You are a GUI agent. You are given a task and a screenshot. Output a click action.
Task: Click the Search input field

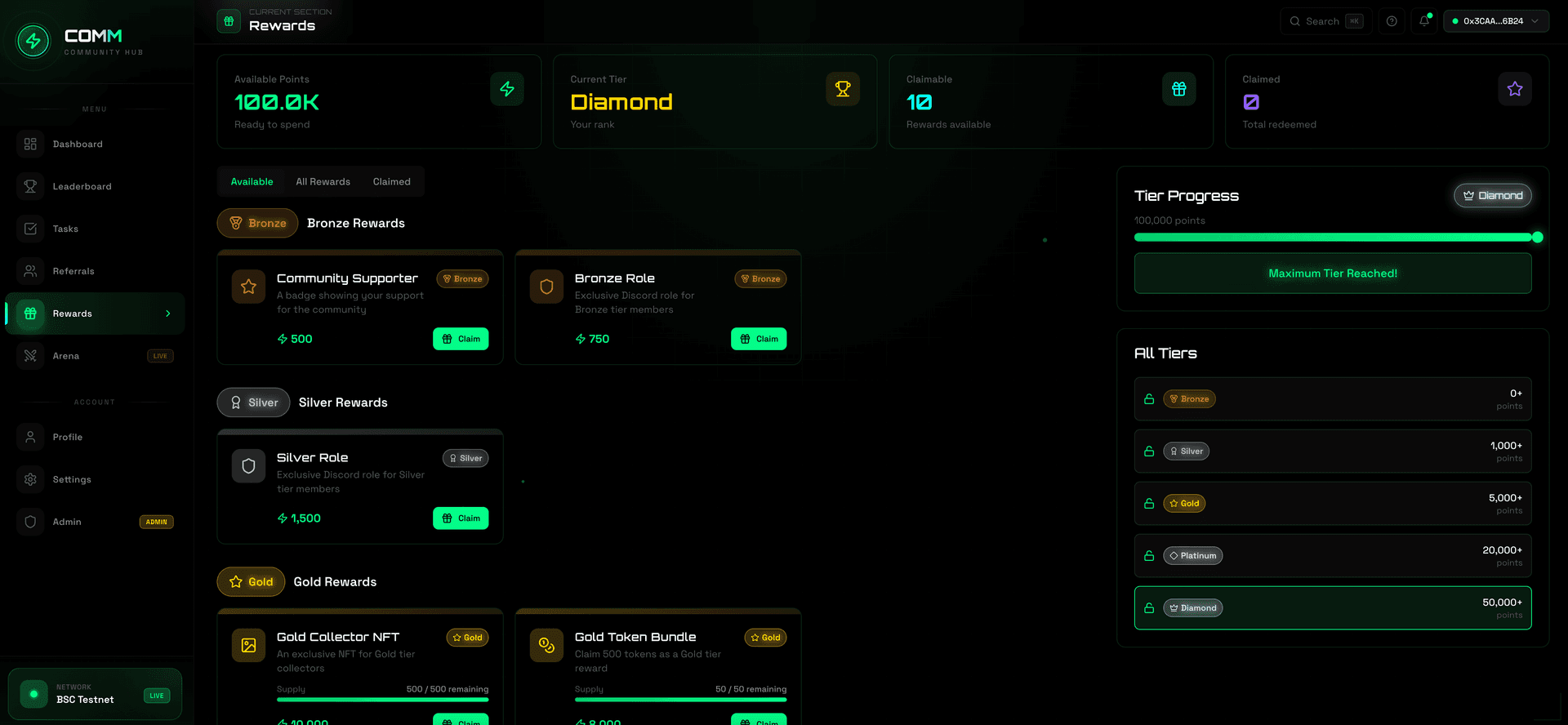pyautogui.click(x=1322, y=21)
